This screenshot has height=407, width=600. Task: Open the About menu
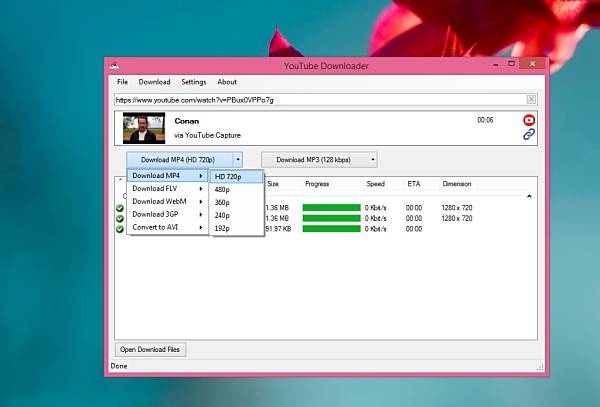tap(227, 82)
